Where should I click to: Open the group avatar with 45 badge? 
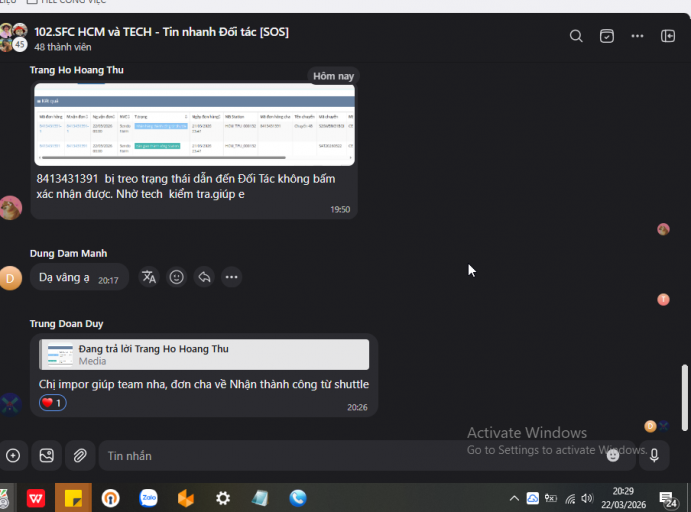(x=13, y=37)
